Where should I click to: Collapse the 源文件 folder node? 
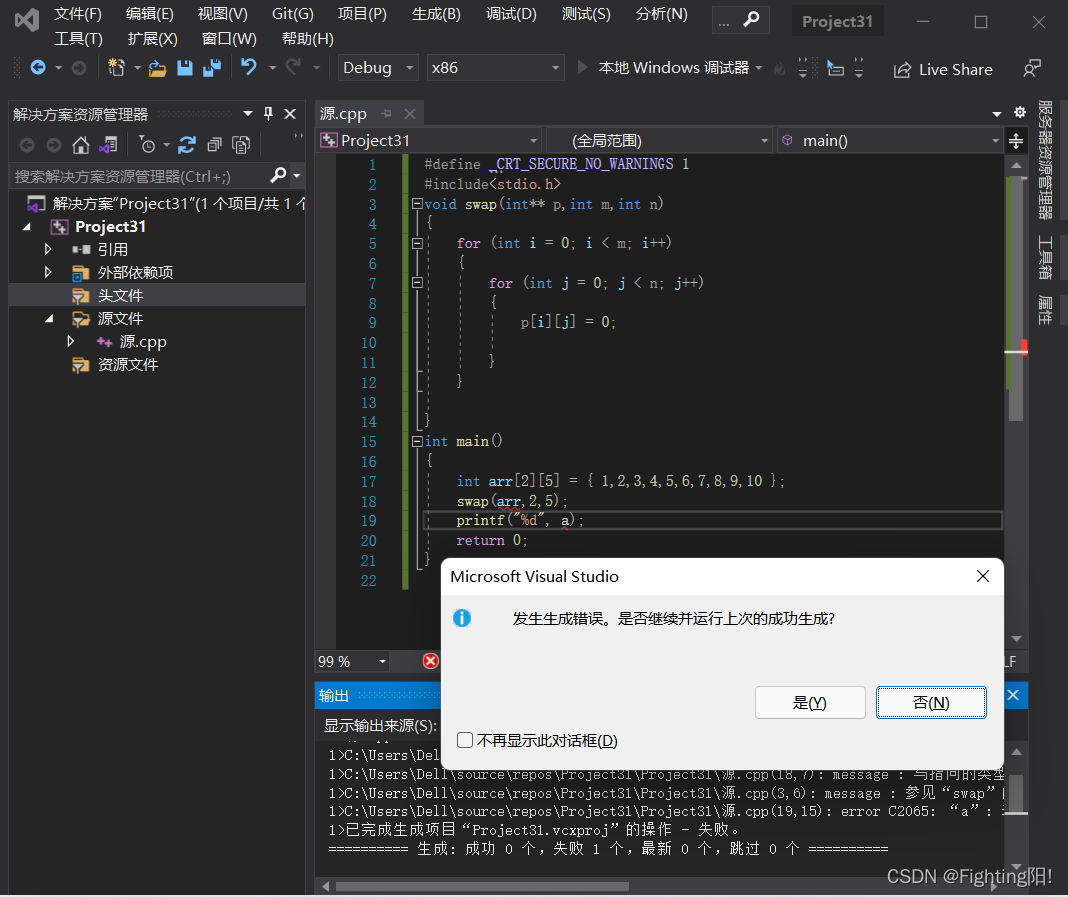click(x=49, y=319)
